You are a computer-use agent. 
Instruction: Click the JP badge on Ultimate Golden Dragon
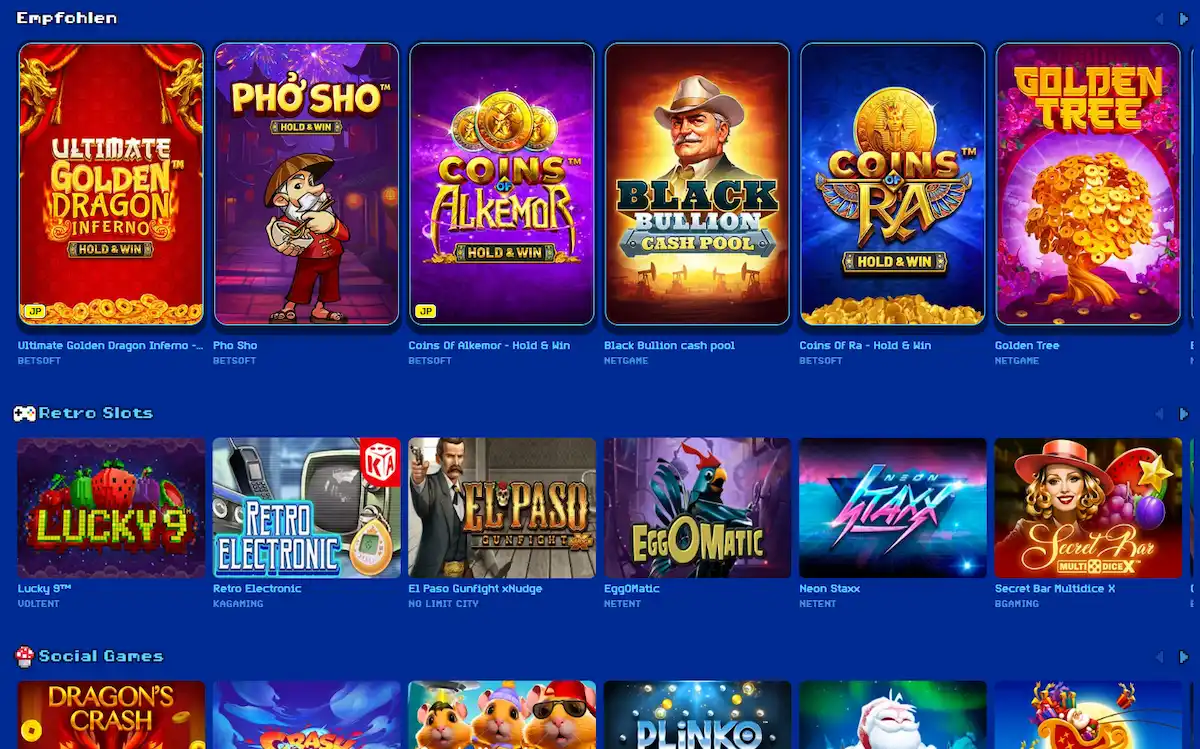pyautogui.click(x=32, y=312)
